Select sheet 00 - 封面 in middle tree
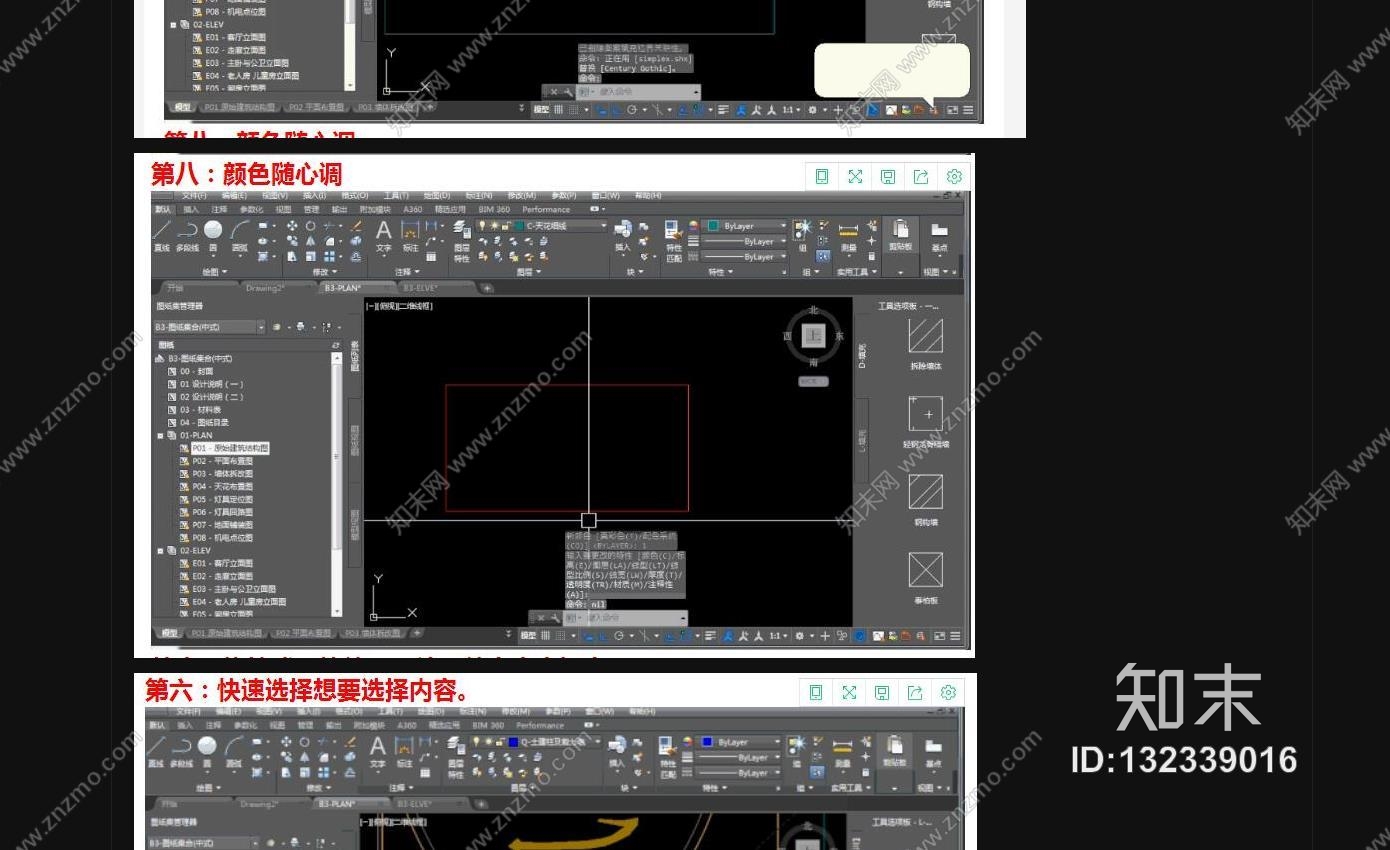 point(197,371)
